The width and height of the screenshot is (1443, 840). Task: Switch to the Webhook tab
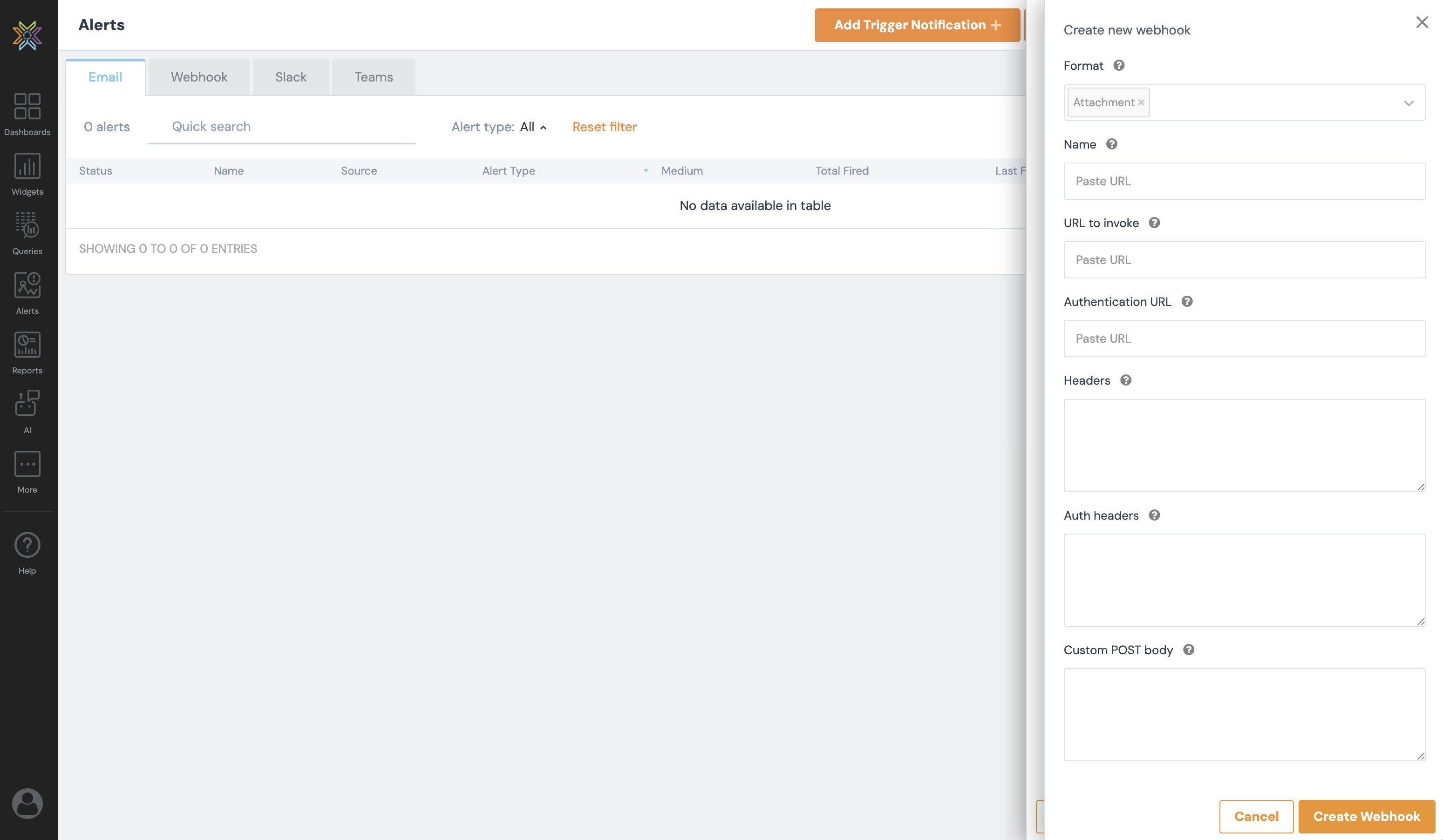[199, 77]
